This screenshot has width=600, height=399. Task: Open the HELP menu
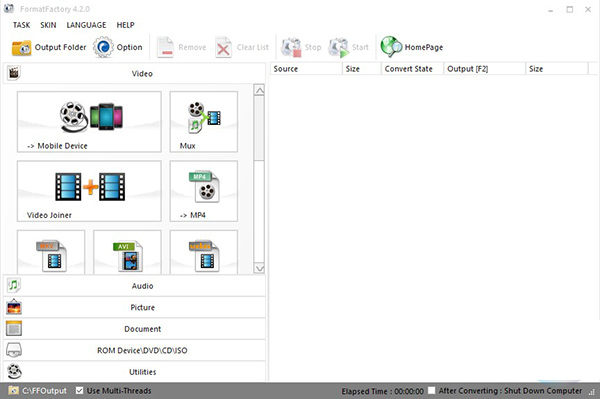click(126, 25)
